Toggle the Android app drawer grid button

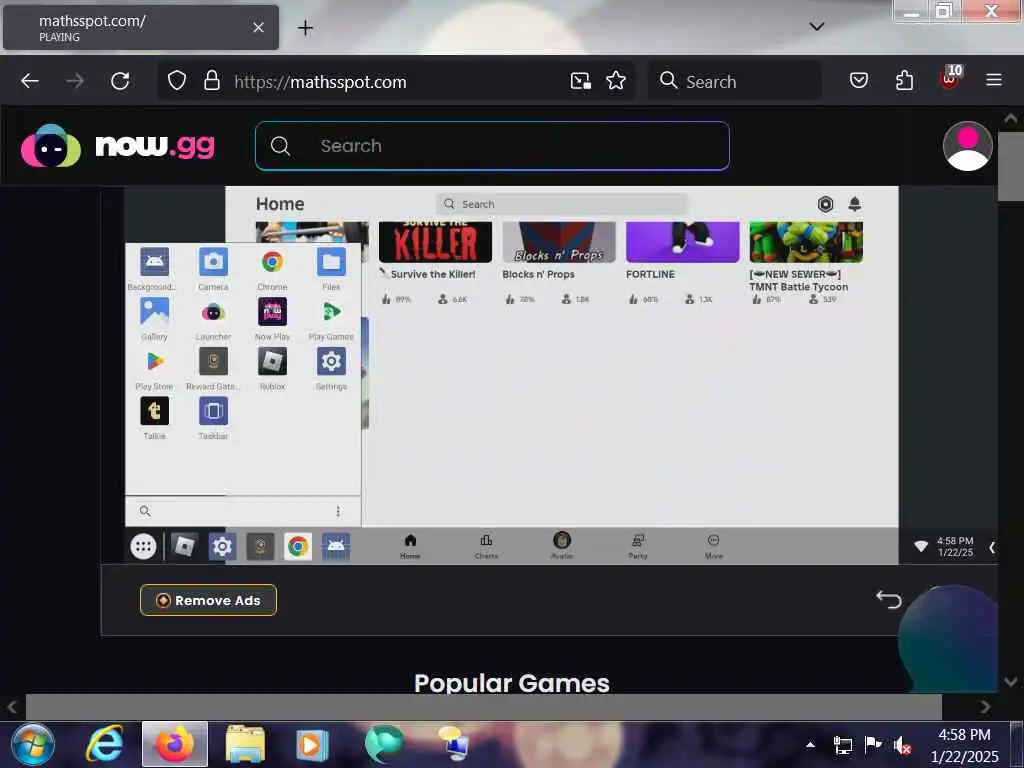[x=143, y=546]
